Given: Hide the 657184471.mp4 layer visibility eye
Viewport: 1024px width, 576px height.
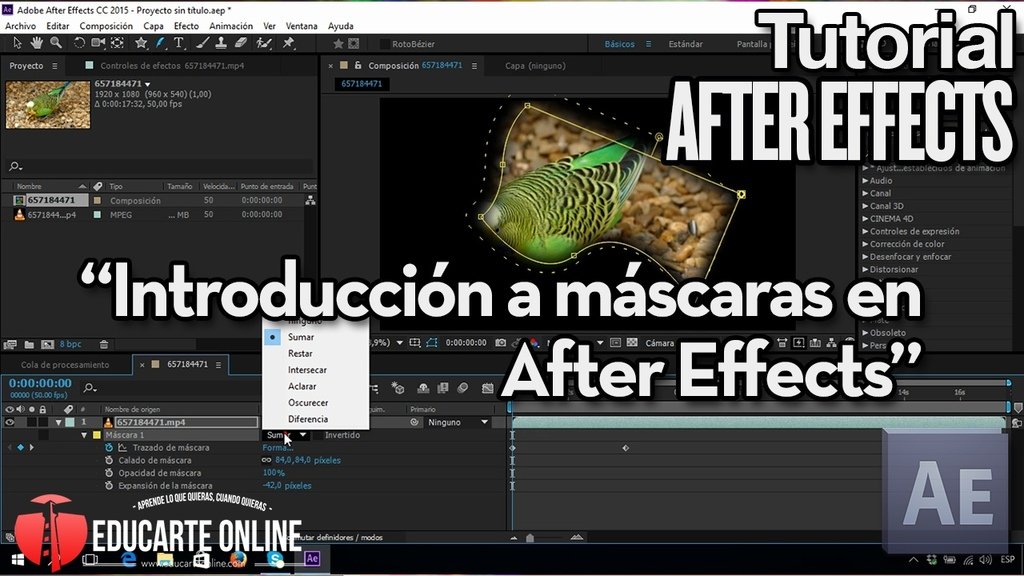Looking at the screenshot, I should click(x=10, y=422).
